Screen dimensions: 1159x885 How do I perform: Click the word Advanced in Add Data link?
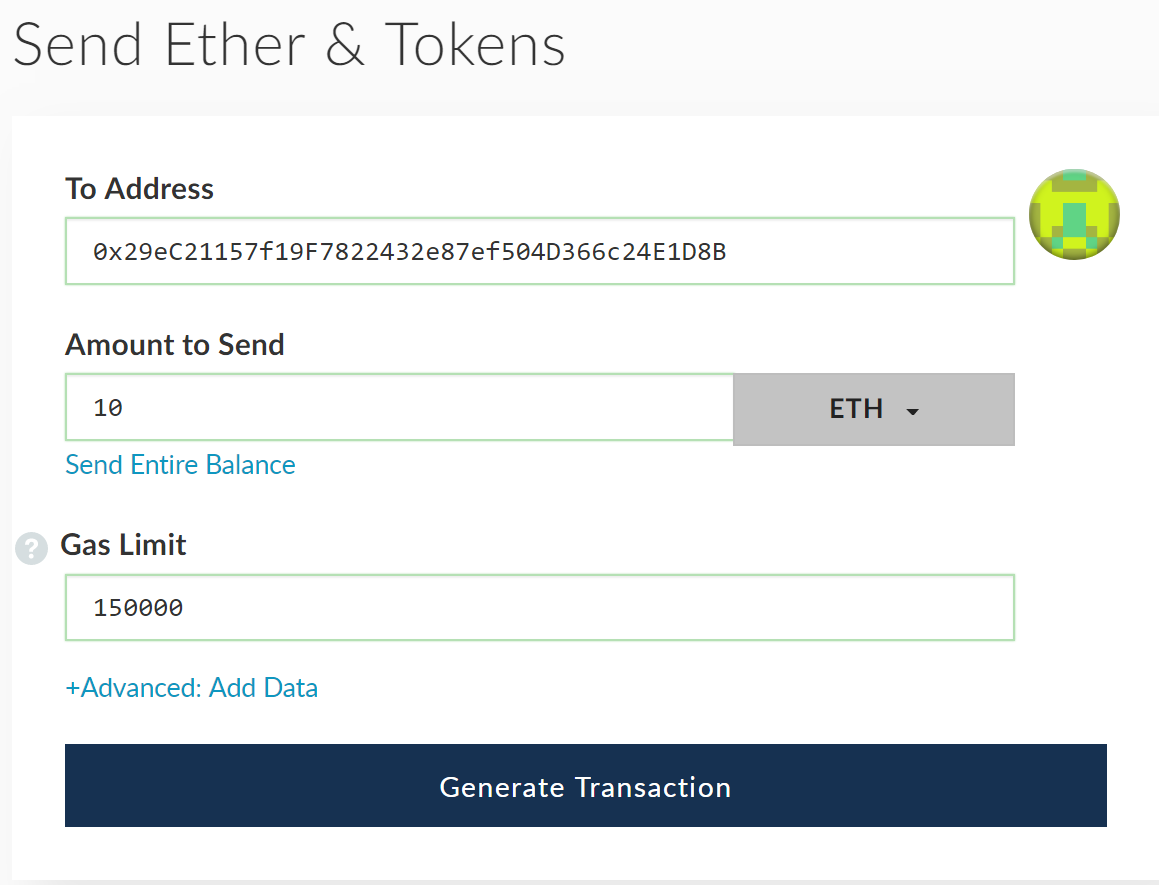point(140,688)
